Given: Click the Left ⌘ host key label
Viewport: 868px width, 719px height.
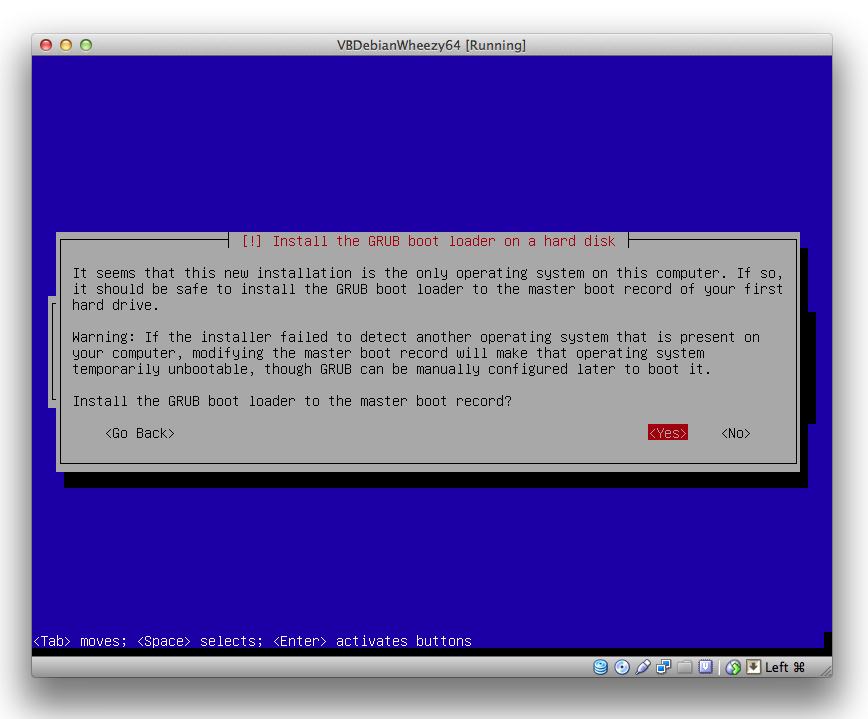Looking at the screenshot, I should [785, 667].
